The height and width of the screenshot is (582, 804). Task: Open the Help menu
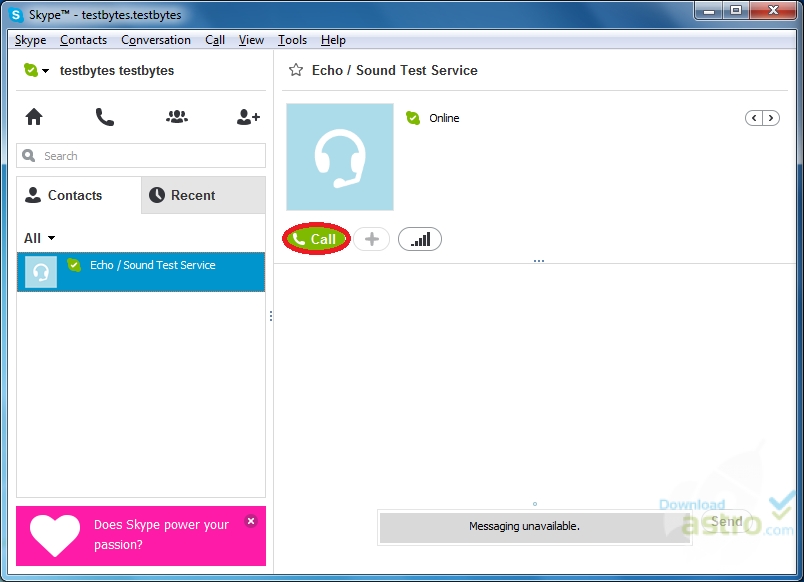pos(333,40)
